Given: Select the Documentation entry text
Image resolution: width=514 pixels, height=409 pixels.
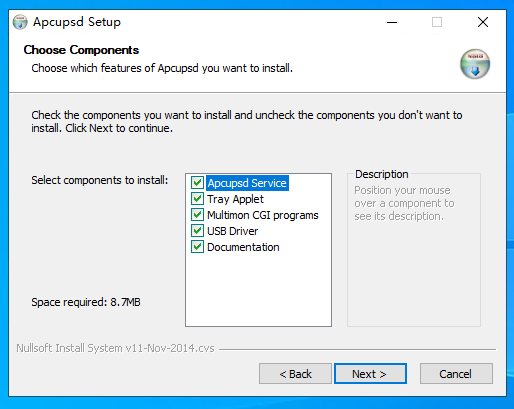Looking at the screenshot, I should pyautogui.click(x=243, y=247).
